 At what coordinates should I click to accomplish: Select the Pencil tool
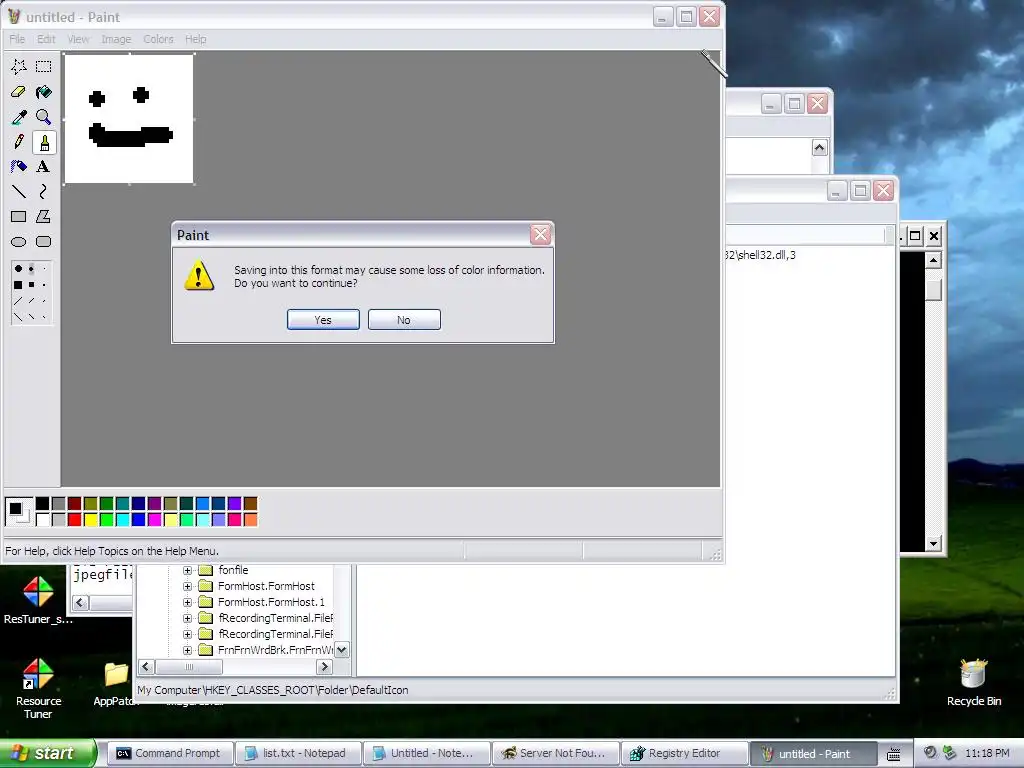tap(19, 142)
